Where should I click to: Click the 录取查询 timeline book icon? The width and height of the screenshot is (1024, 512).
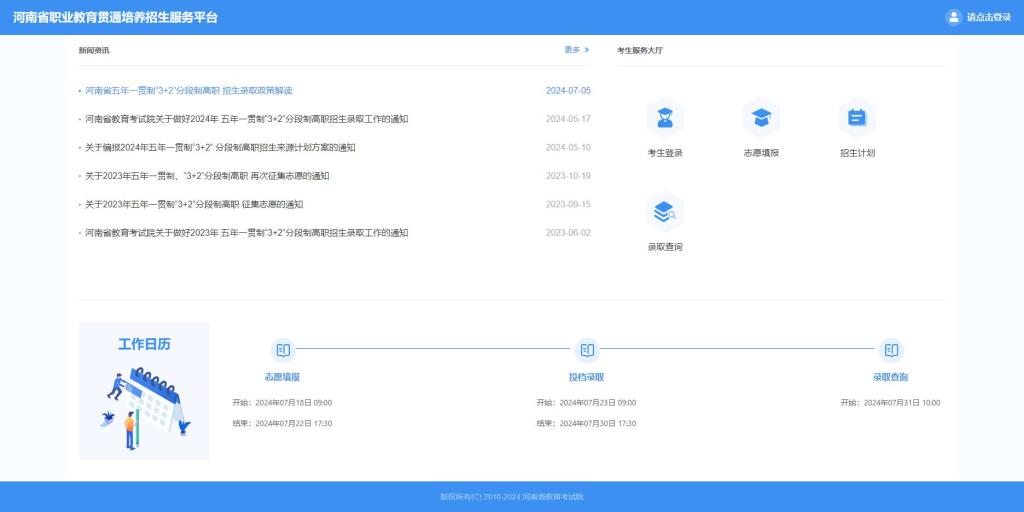[891, 350]
